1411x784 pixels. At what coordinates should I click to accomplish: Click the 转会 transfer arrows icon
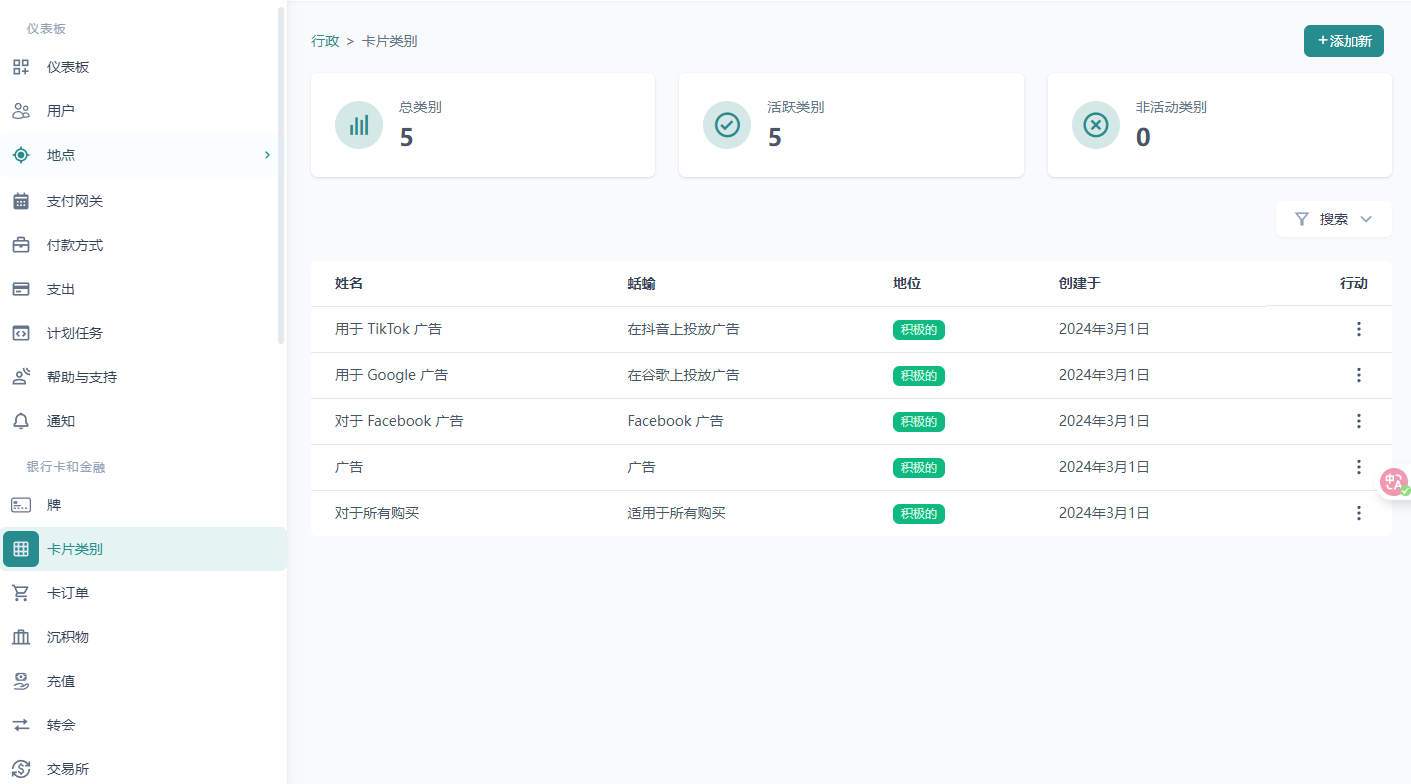(x=21, y=725)
